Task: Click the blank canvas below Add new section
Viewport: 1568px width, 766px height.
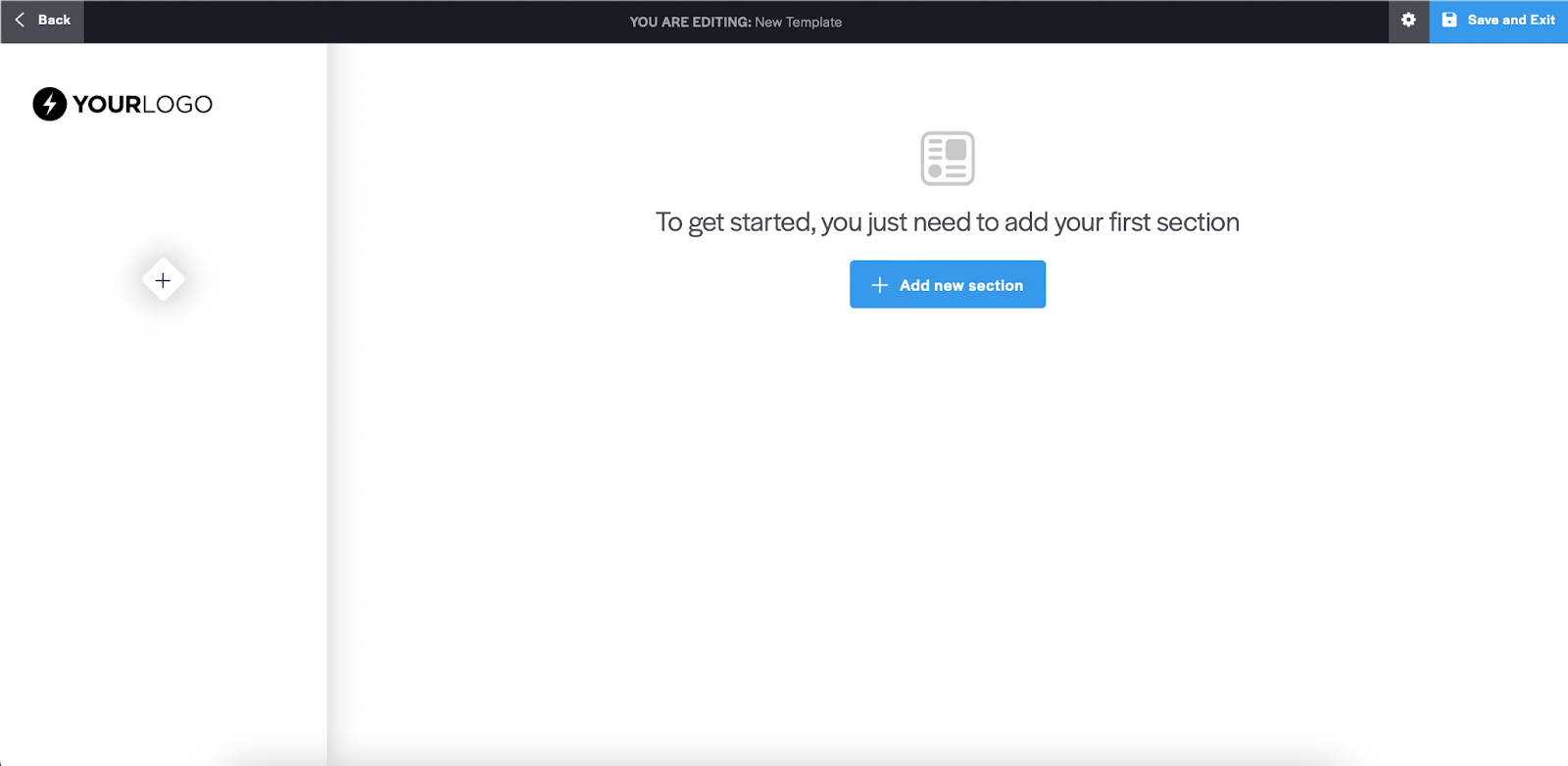Action: point(947,509)
